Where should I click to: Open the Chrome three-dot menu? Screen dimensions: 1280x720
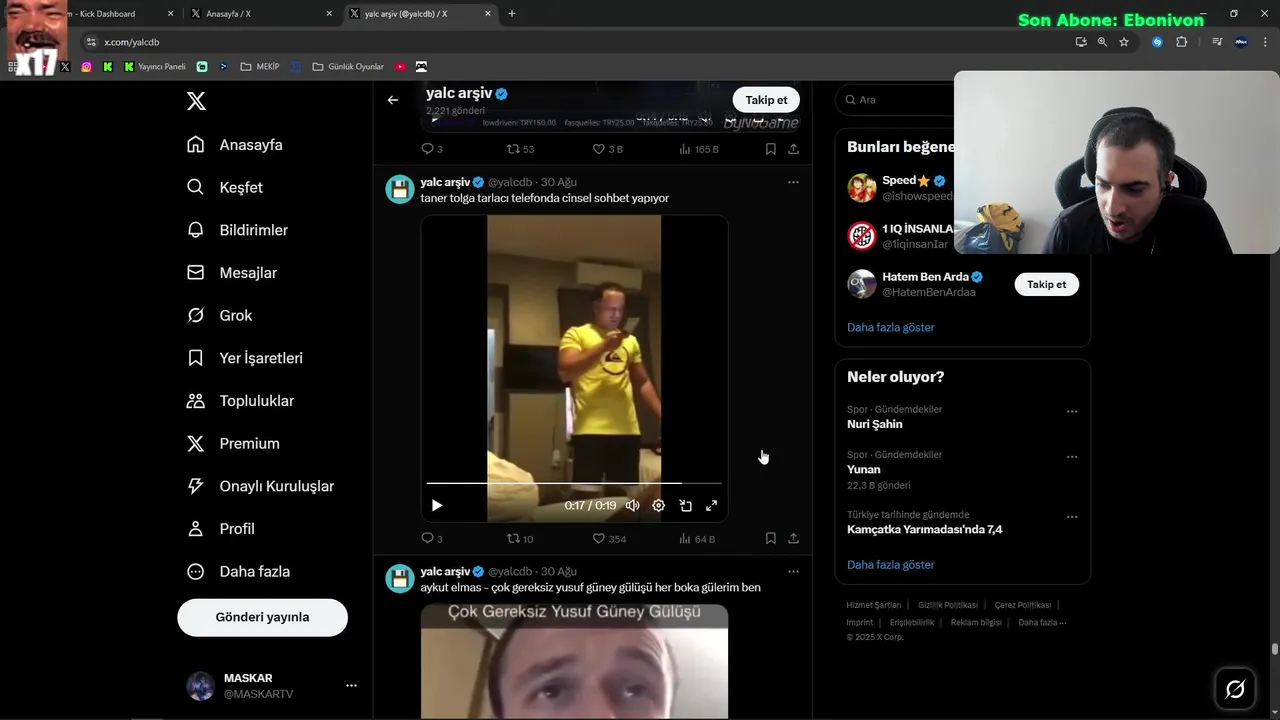1266,42
